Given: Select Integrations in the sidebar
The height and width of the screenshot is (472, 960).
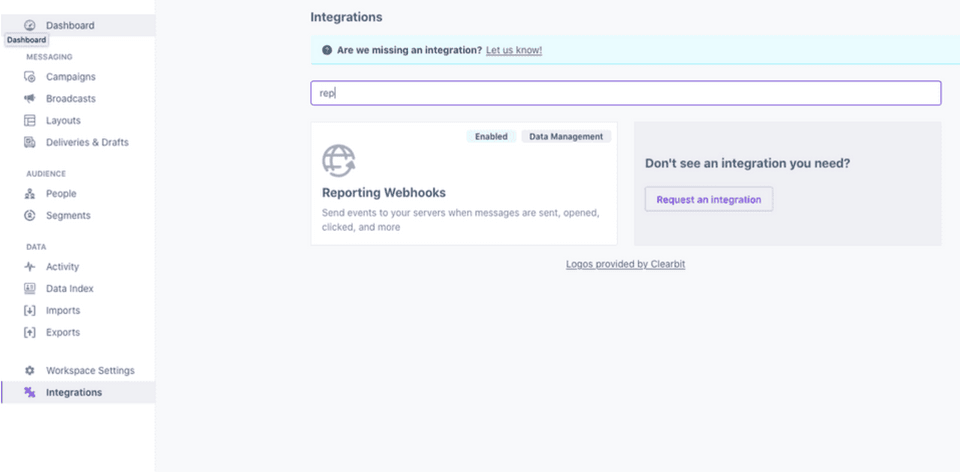Looking at the screenshot, I should tap(78, 392).
